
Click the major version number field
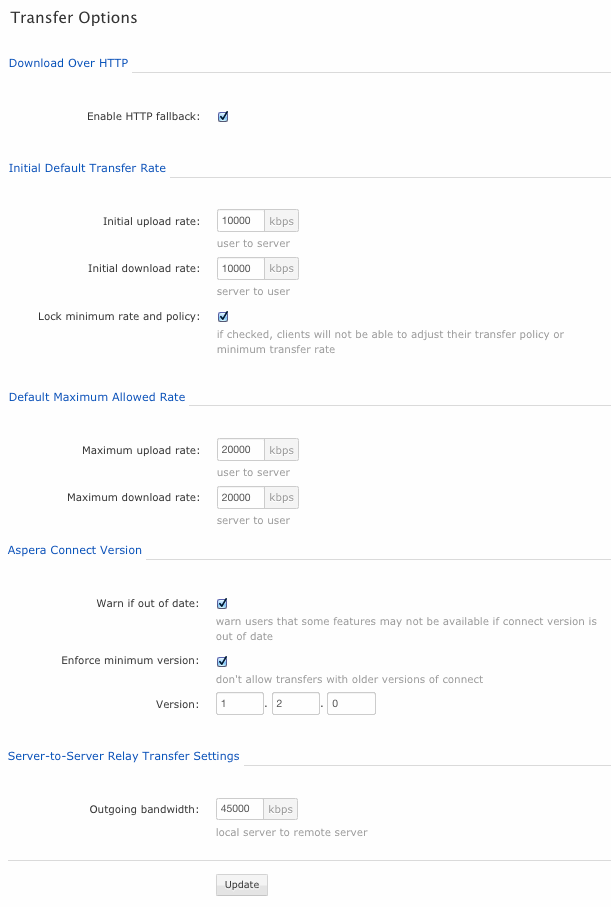(240, 703)
